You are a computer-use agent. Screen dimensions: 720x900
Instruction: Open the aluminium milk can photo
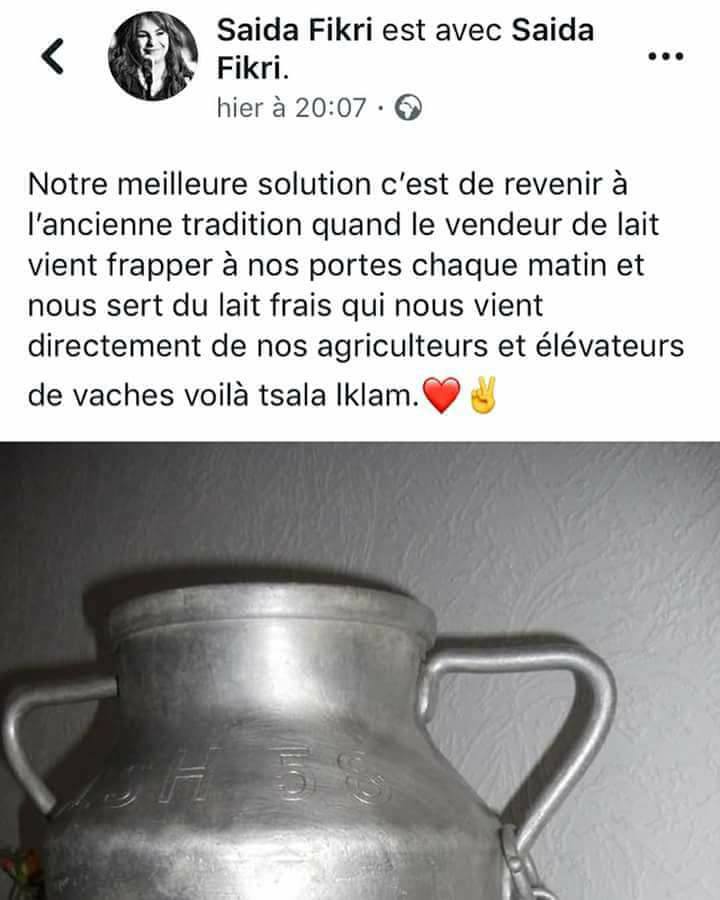click(x=360, y=670)
